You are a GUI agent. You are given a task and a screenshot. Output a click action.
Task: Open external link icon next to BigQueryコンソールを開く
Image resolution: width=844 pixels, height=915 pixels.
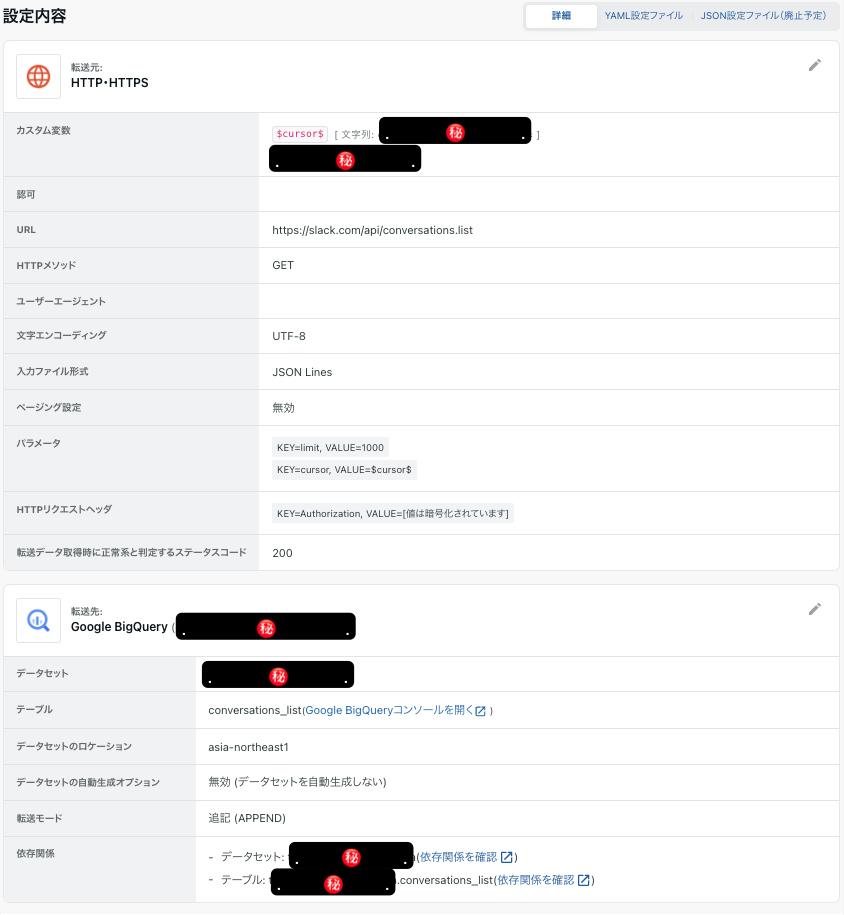480,711
